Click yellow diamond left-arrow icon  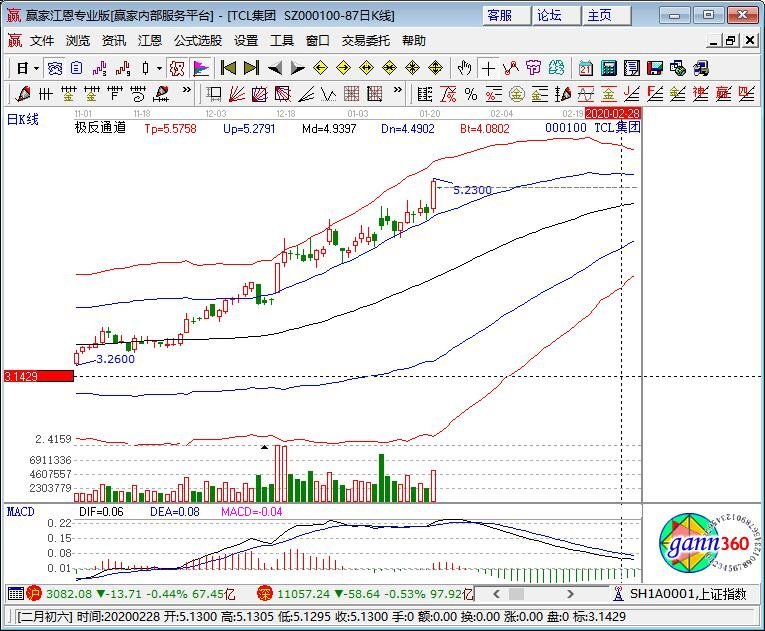click(320, 68)
